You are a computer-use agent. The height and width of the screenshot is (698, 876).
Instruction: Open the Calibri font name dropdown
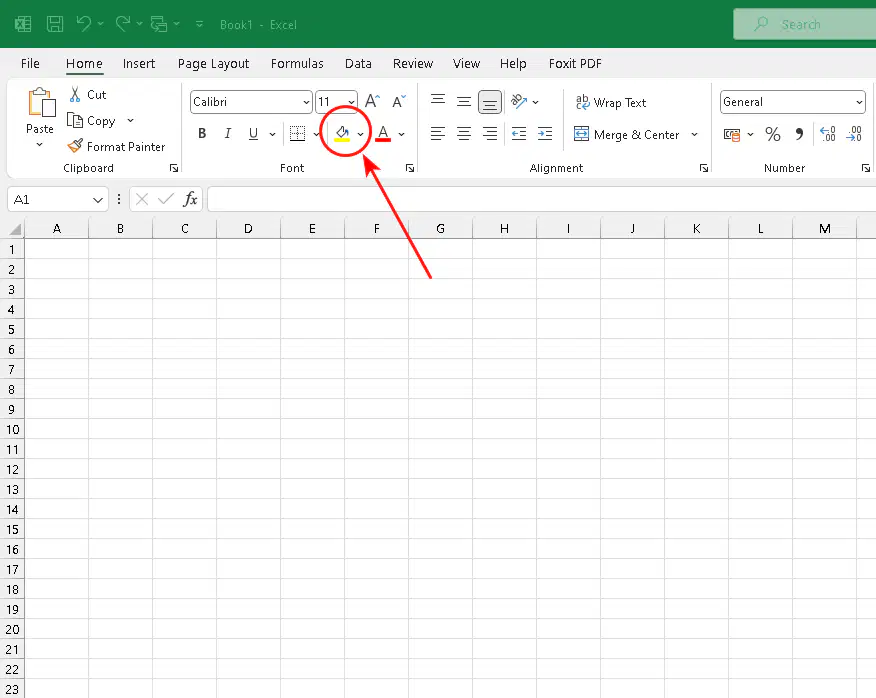[306, 102]
